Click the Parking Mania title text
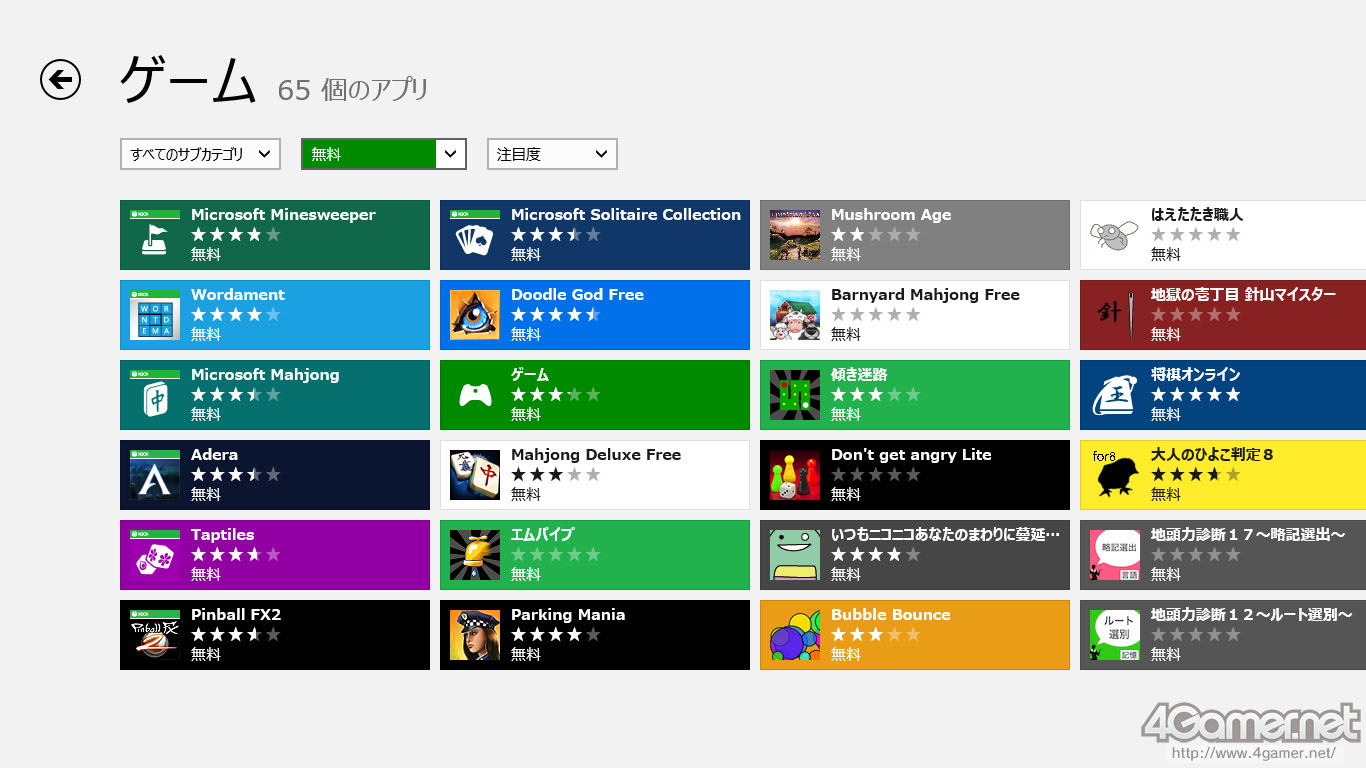The image size is (1366, 768). pos(568,615)
